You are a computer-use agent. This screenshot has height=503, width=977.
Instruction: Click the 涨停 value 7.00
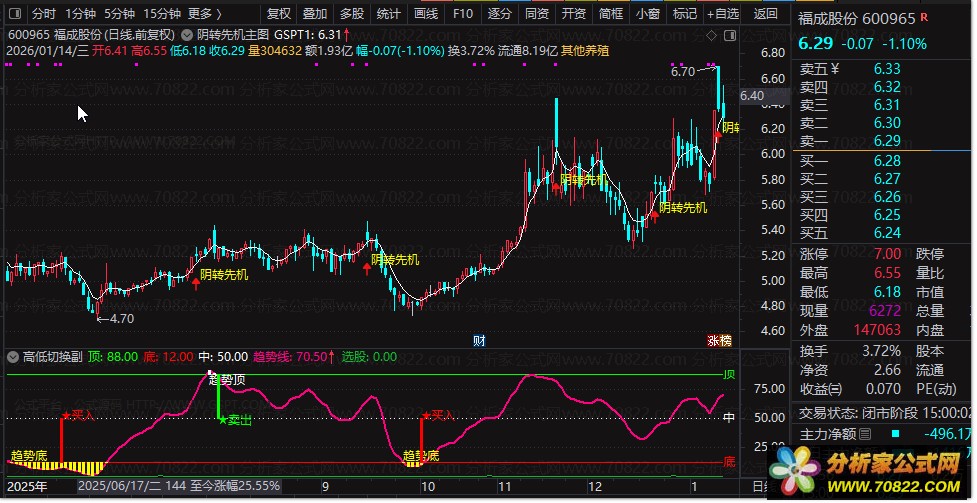point(887,254)
